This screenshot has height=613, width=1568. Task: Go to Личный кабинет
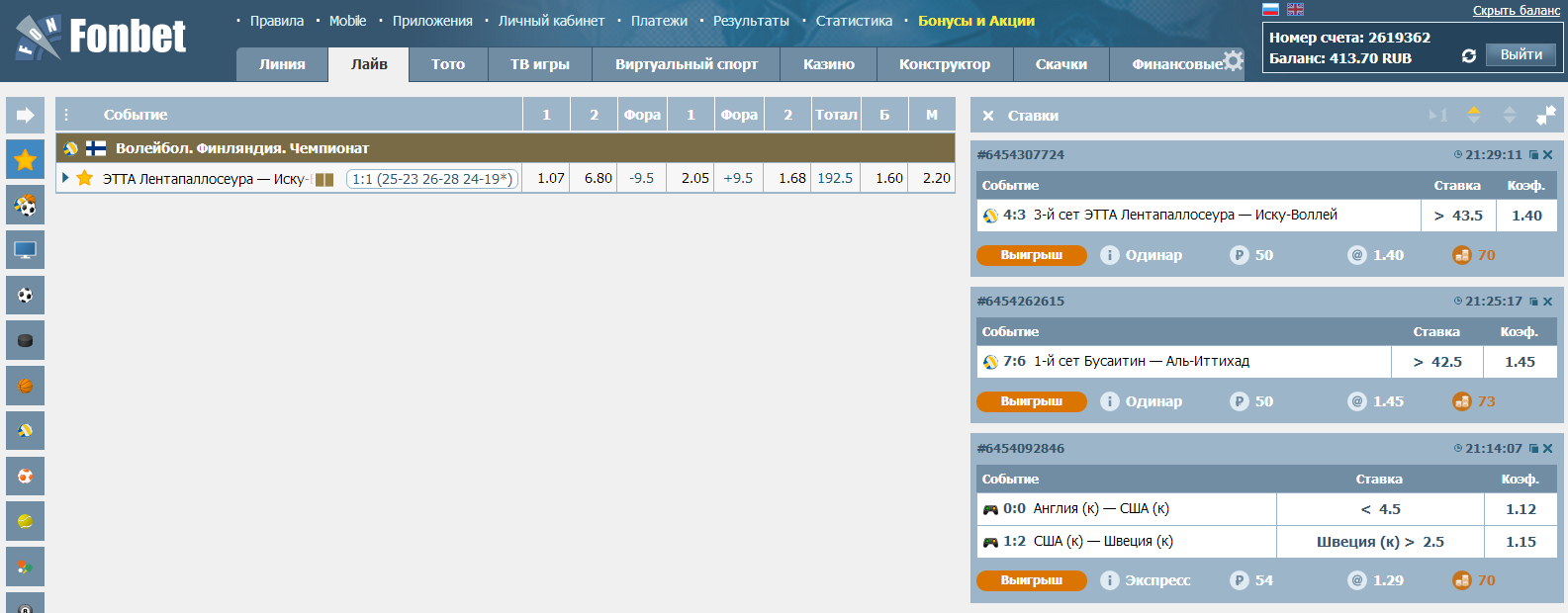tap(551, 21)
